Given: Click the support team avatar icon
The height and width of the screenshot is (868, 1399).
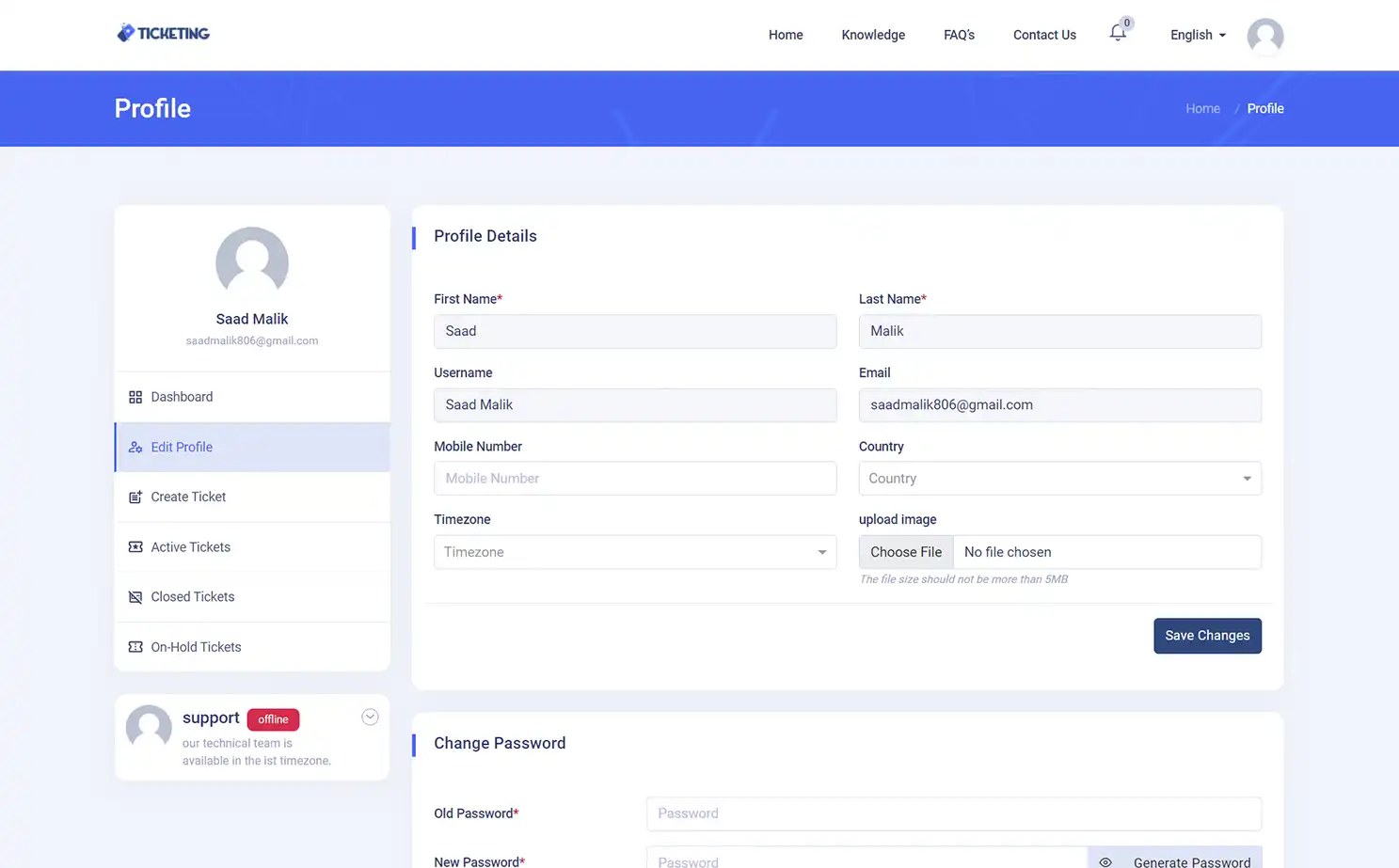Looking at the screenshot, I should pos(148,729).
